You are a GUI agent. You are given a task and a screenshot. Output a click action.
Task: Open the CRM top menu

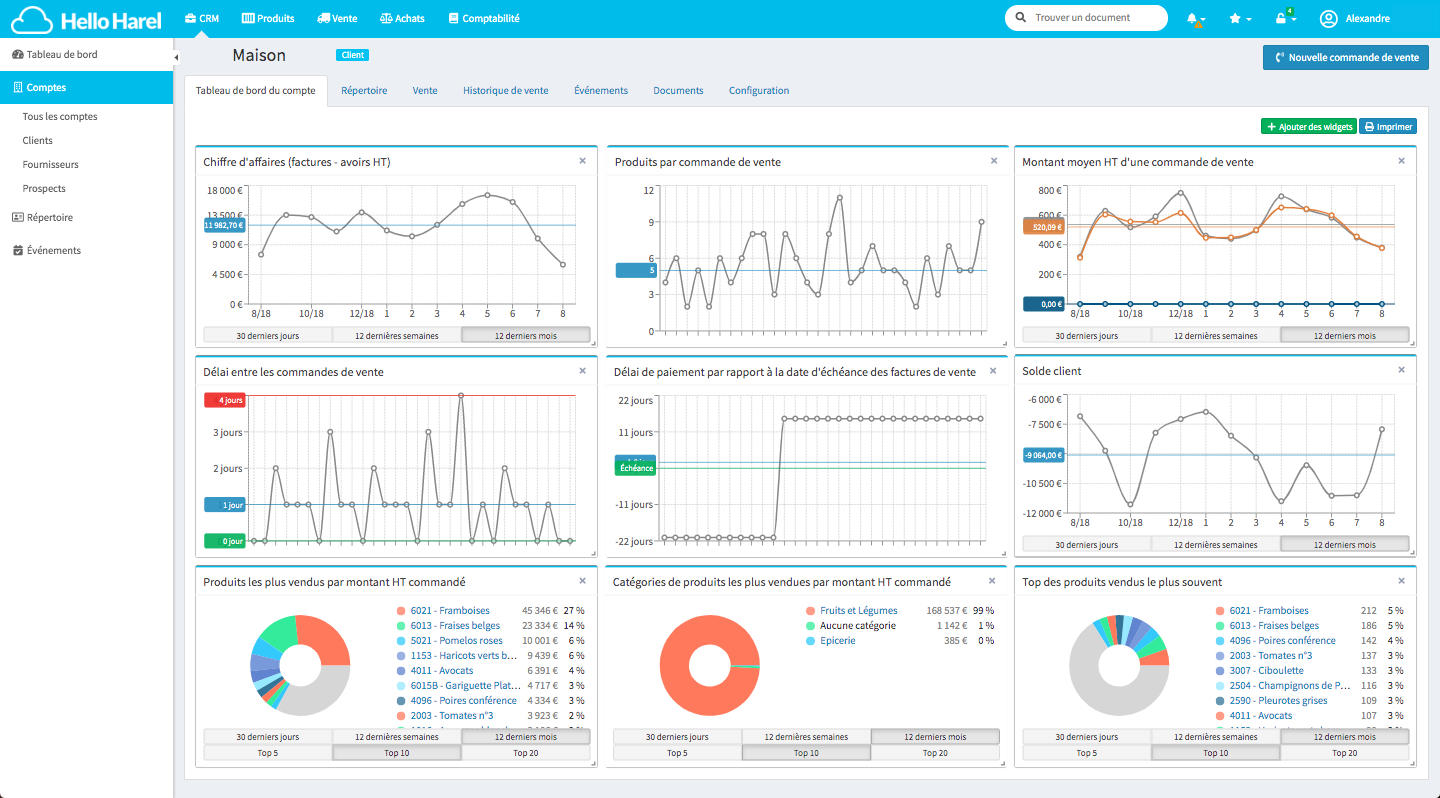pos(202,19)
